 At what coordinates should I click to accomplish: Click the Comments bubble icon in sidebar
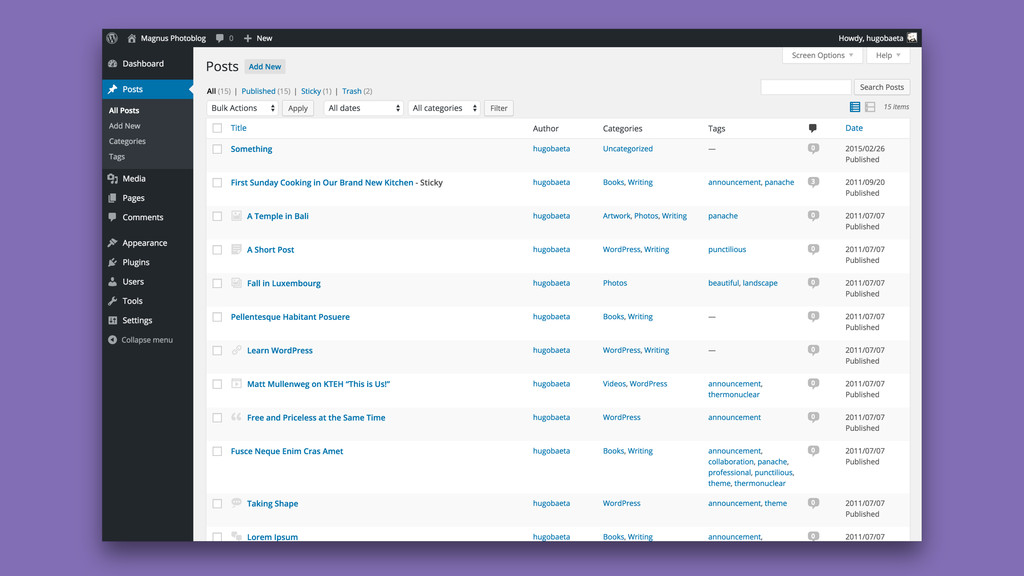(x=112, y=217)
